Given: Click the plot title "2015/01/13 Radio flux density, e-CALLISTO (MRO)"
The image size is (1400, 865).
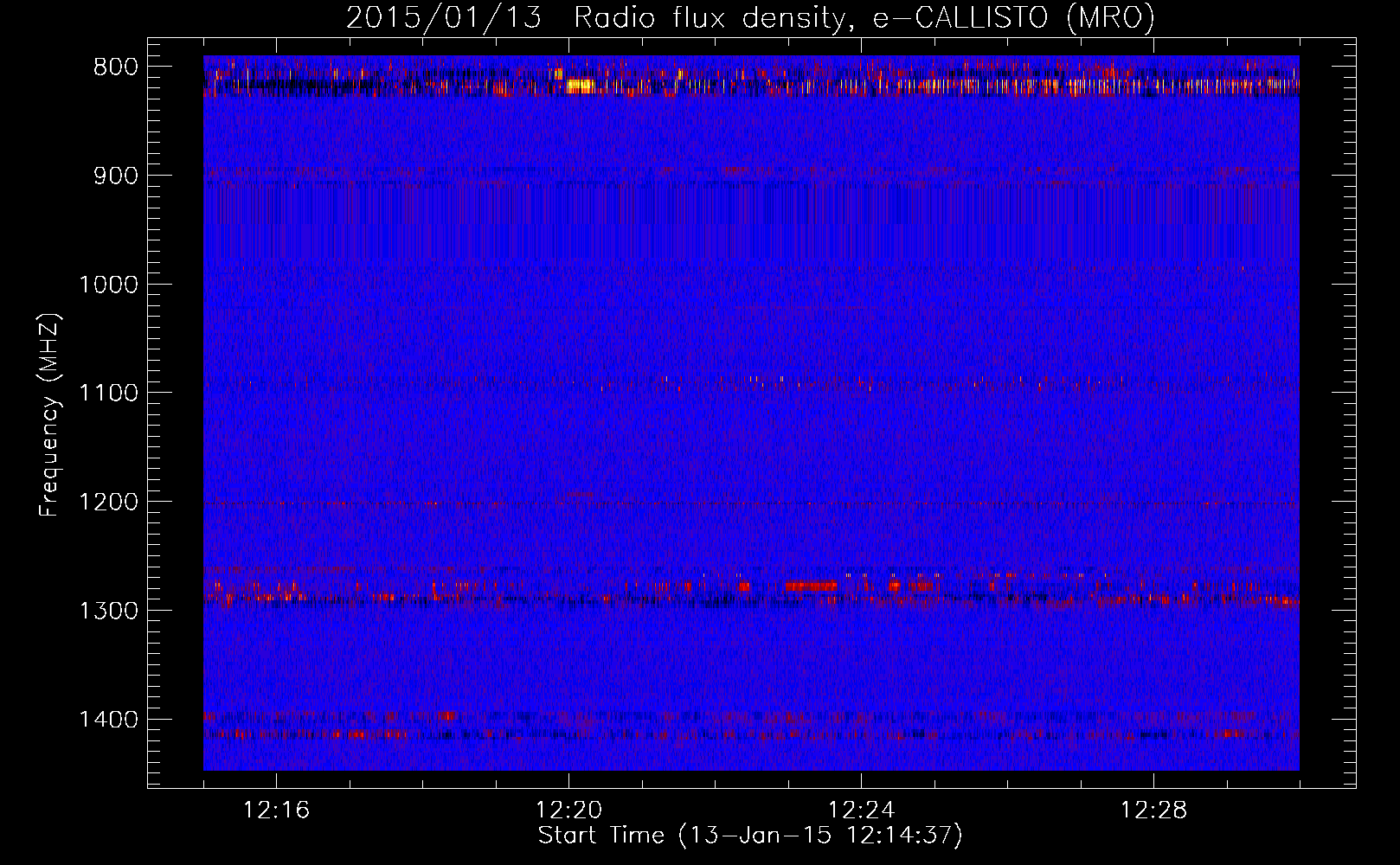Looking at the screenshot, I should point(750,18).
